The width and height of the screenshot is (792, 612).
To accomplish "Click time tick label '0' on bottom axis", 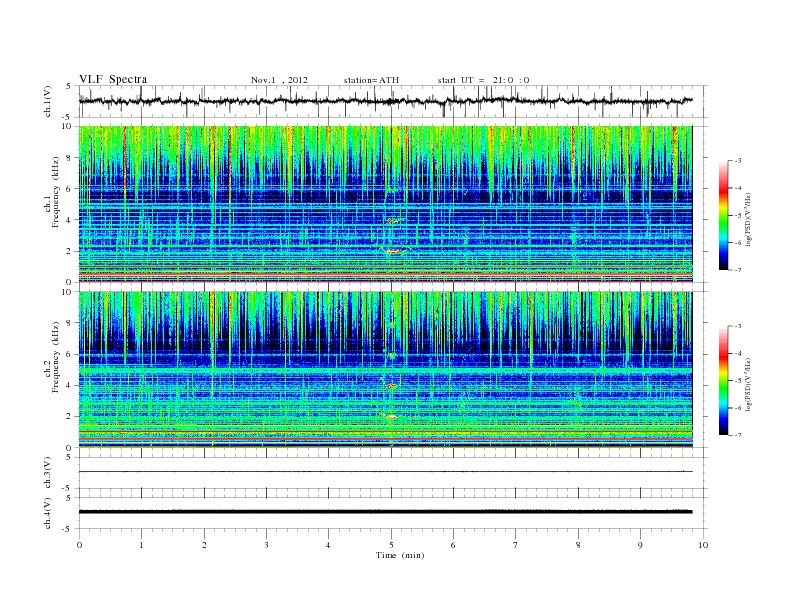I will (x=79, y=545).
